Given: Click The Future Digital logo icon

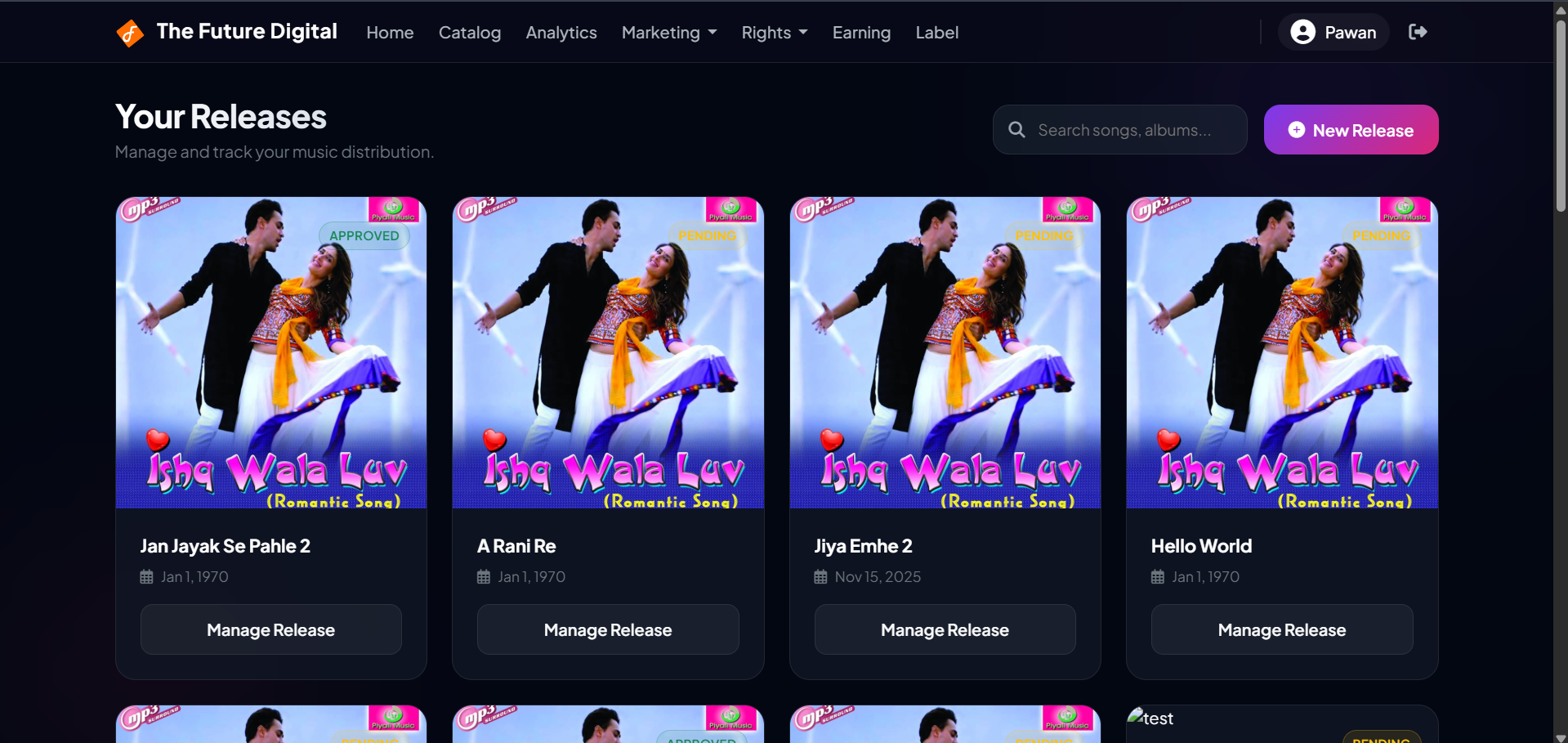Looking at the screenshot, I should (130, 33).
